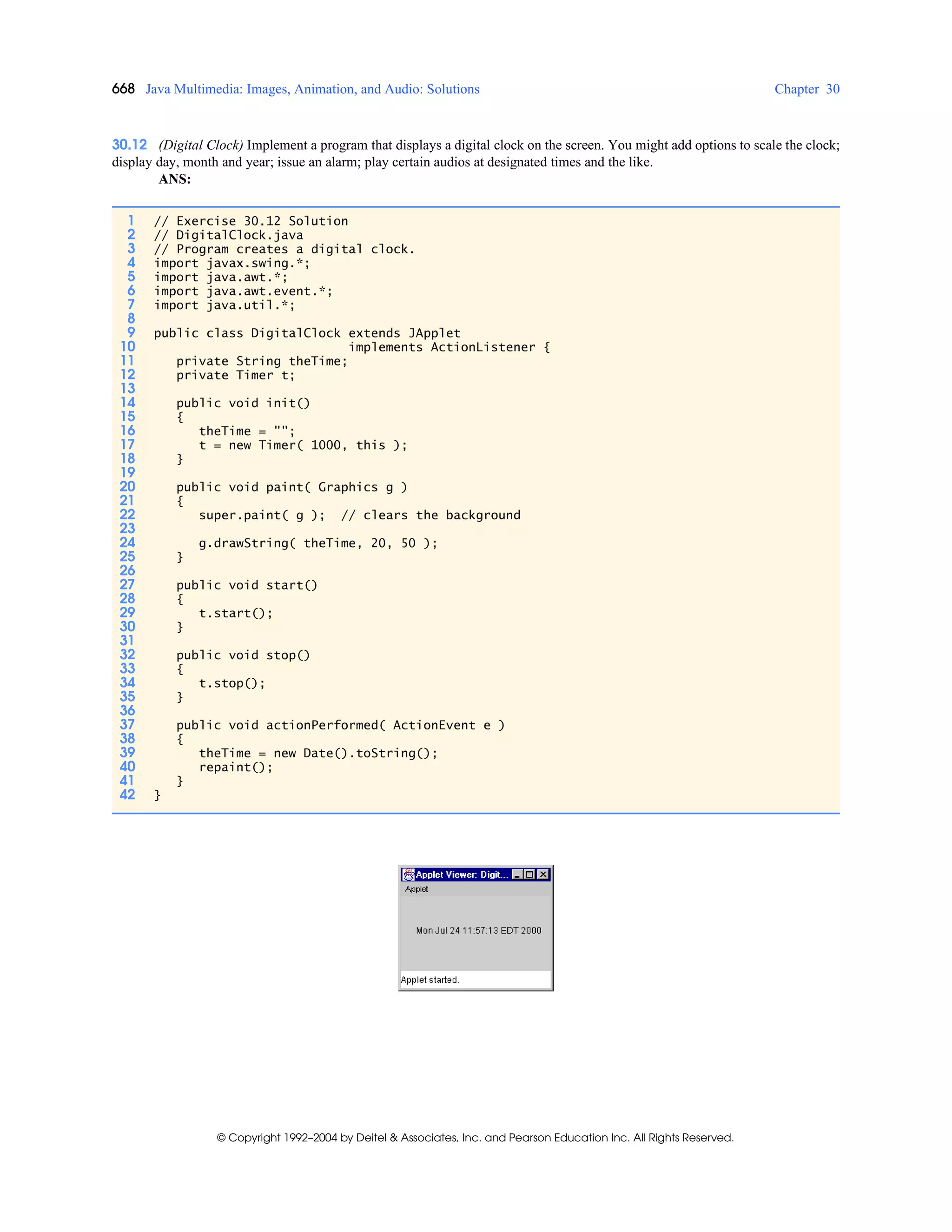
Task: Click the displayed date and time string
Action: pos(478,930)
